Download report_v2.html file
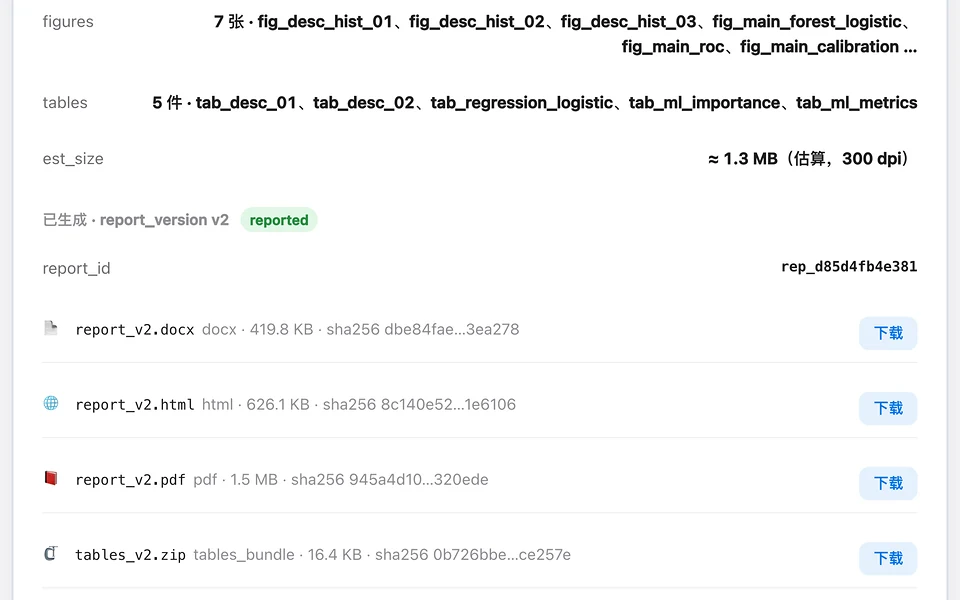960x600 pixels. (x=888, y=408)
